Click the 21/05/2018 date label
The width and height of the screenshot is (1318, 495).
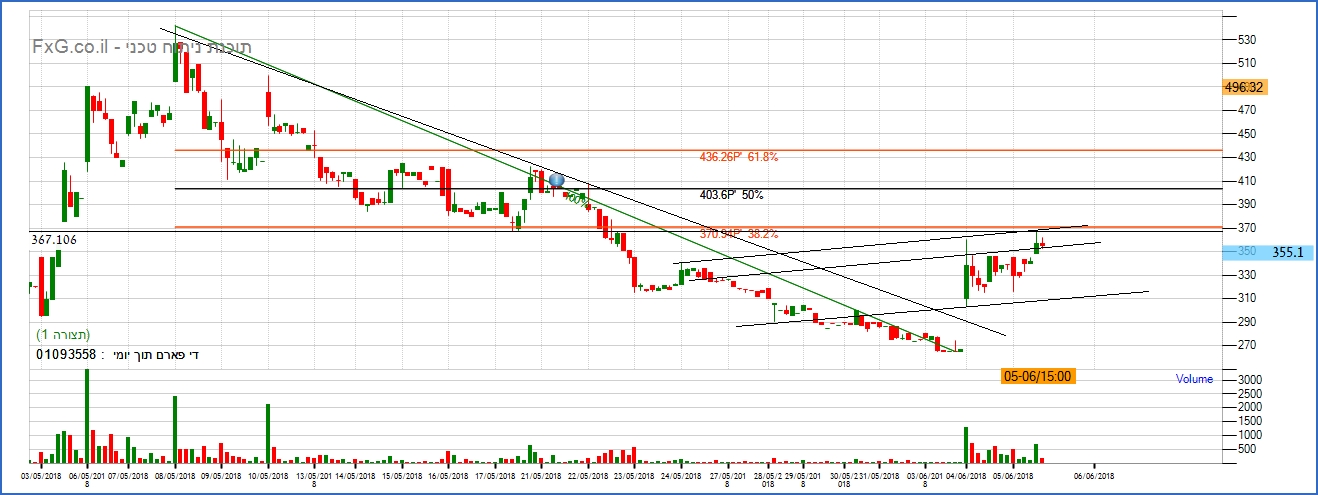pos(540,476)
